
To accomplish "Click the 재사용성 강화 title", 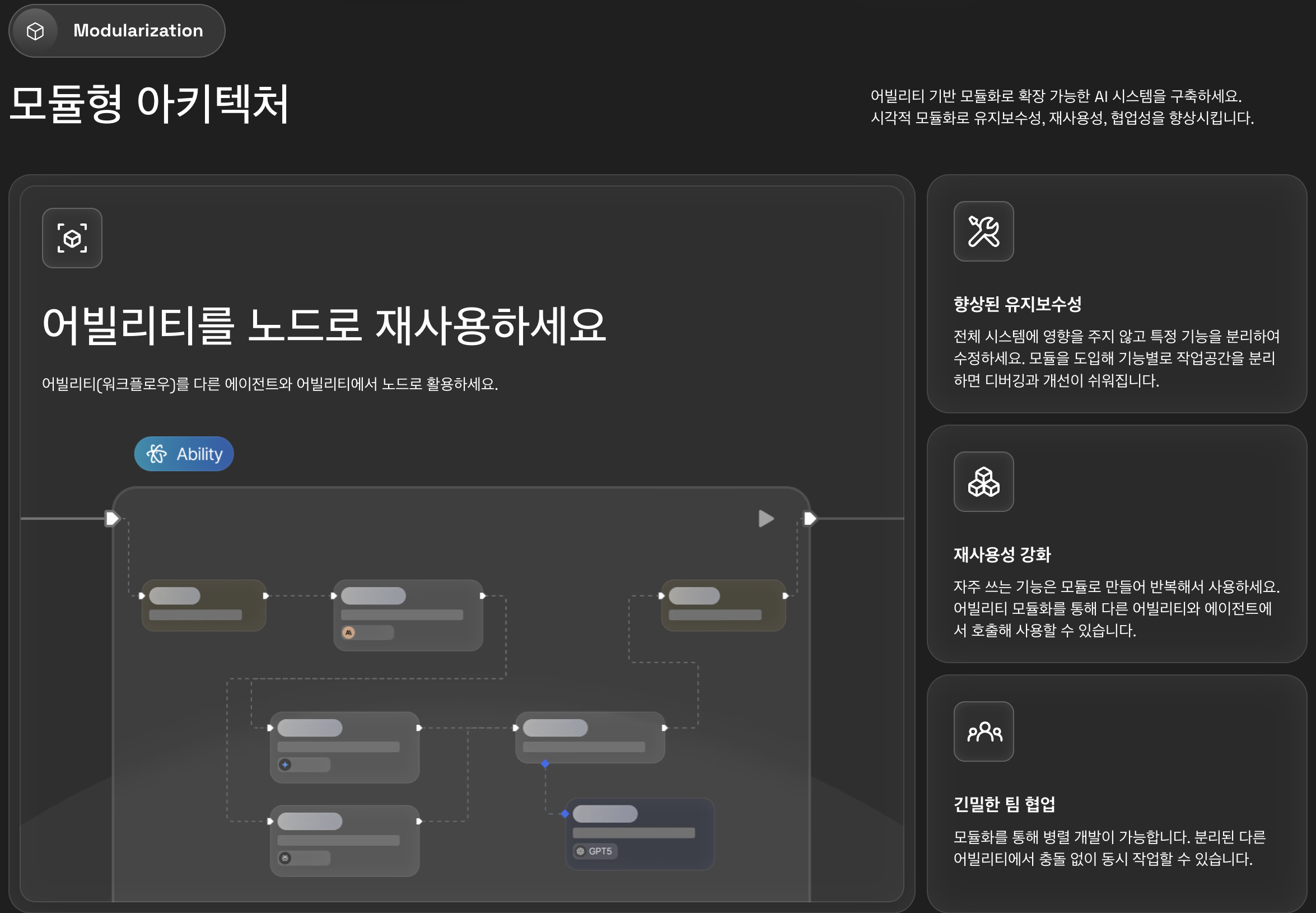I will coord(1002,555).
